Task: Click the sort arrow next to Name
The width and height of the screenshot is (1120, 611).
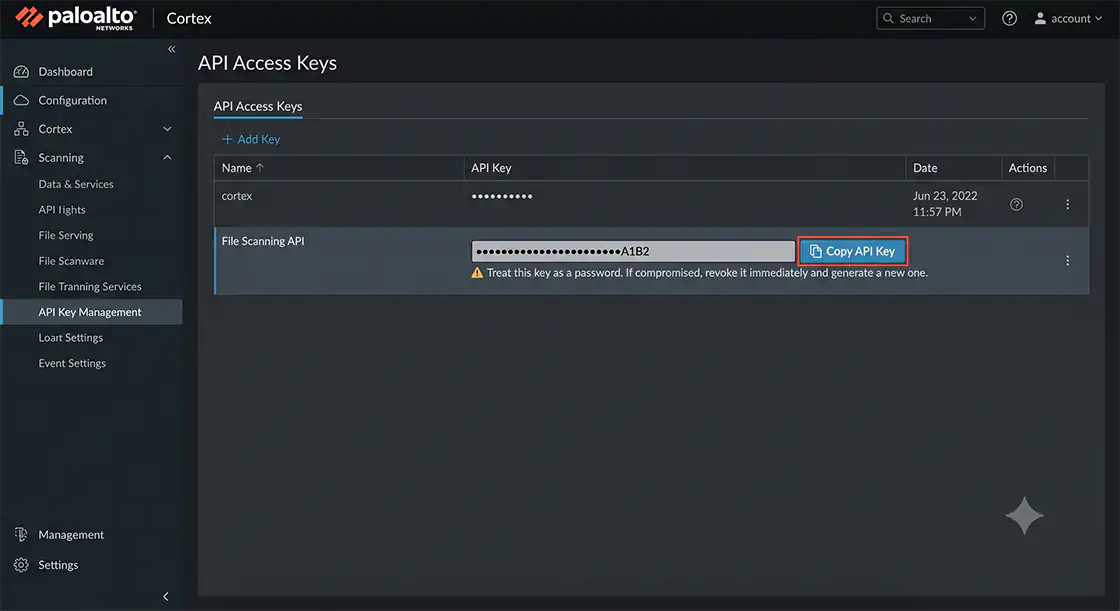Action: [260, 168]
